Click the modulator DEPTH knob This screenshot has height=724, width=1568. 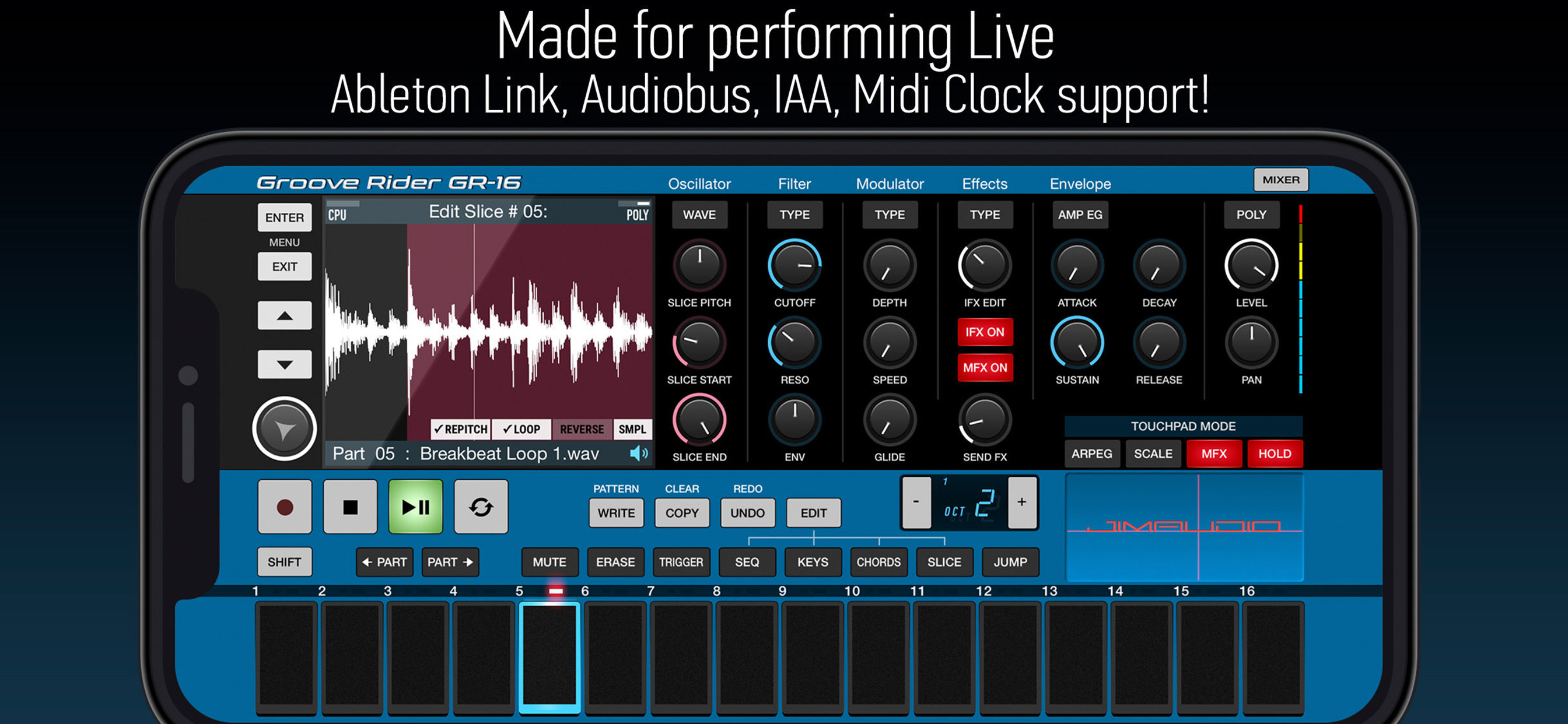890,265
